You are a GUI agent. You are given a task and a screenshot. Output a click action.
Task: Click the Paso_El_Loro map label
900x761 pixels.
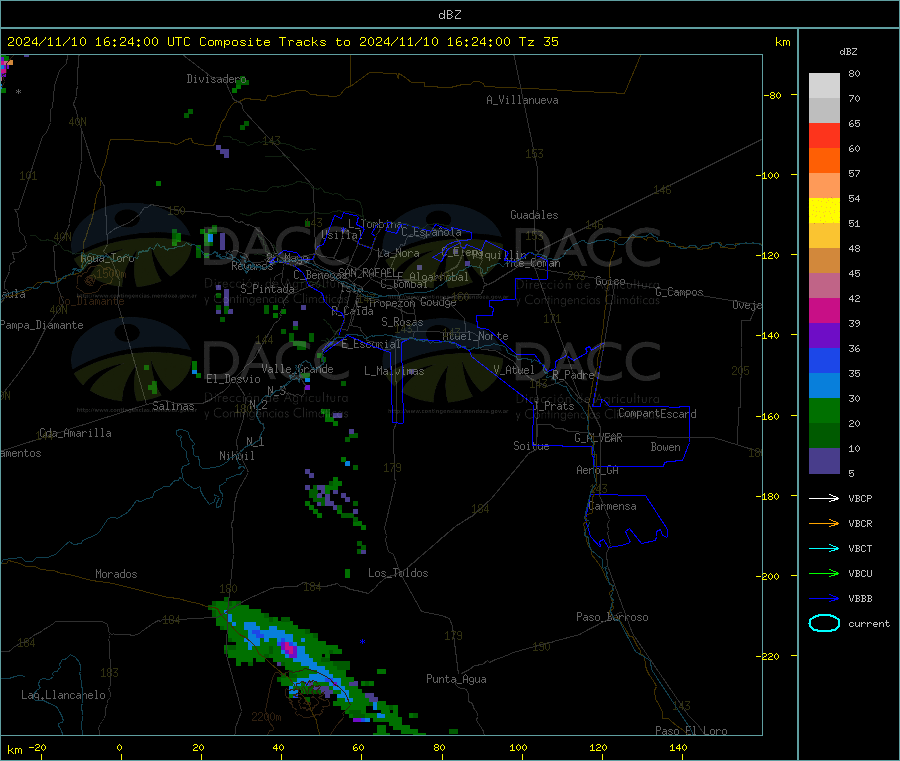691,731
